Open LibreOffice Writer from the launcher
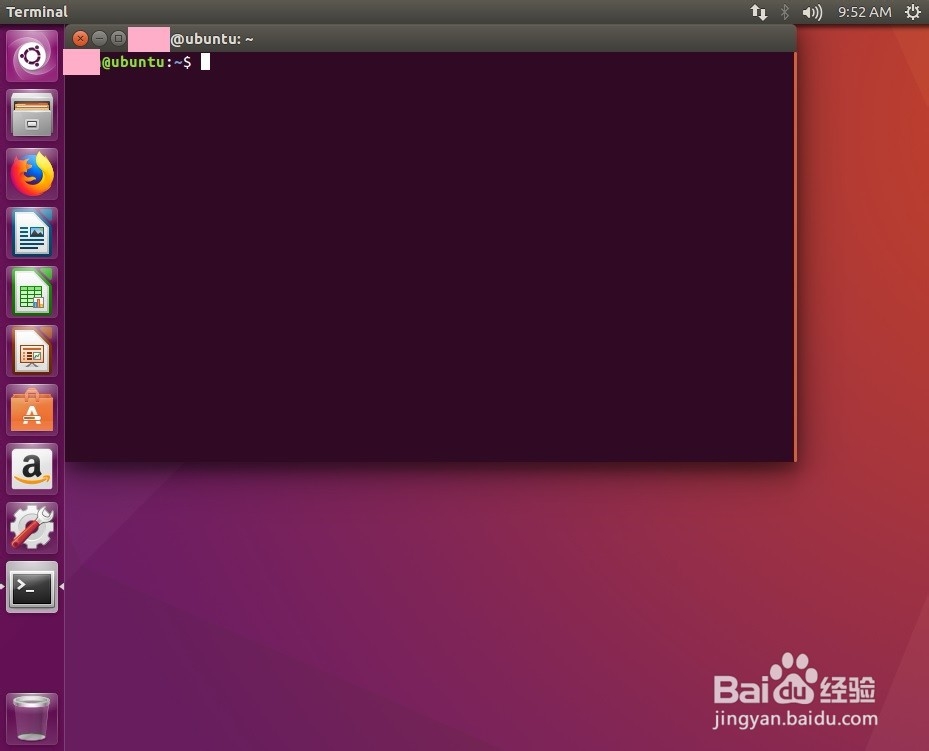Viewport: 929px width, 751px height. (x=32, y=233)
